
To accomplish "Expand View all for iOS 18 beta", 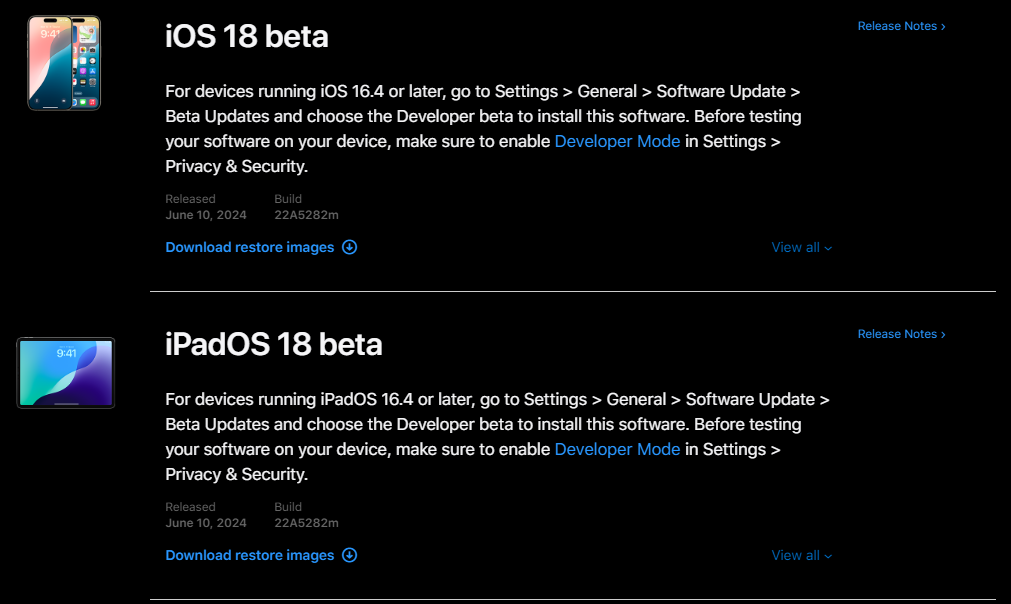I will pos(801,247).
